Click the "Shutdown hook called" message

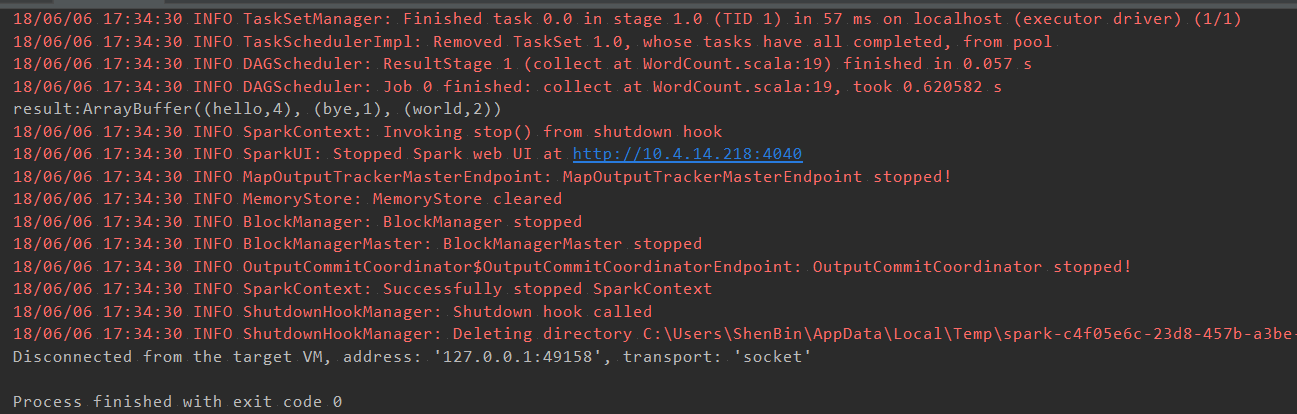(x=552, y=312)
